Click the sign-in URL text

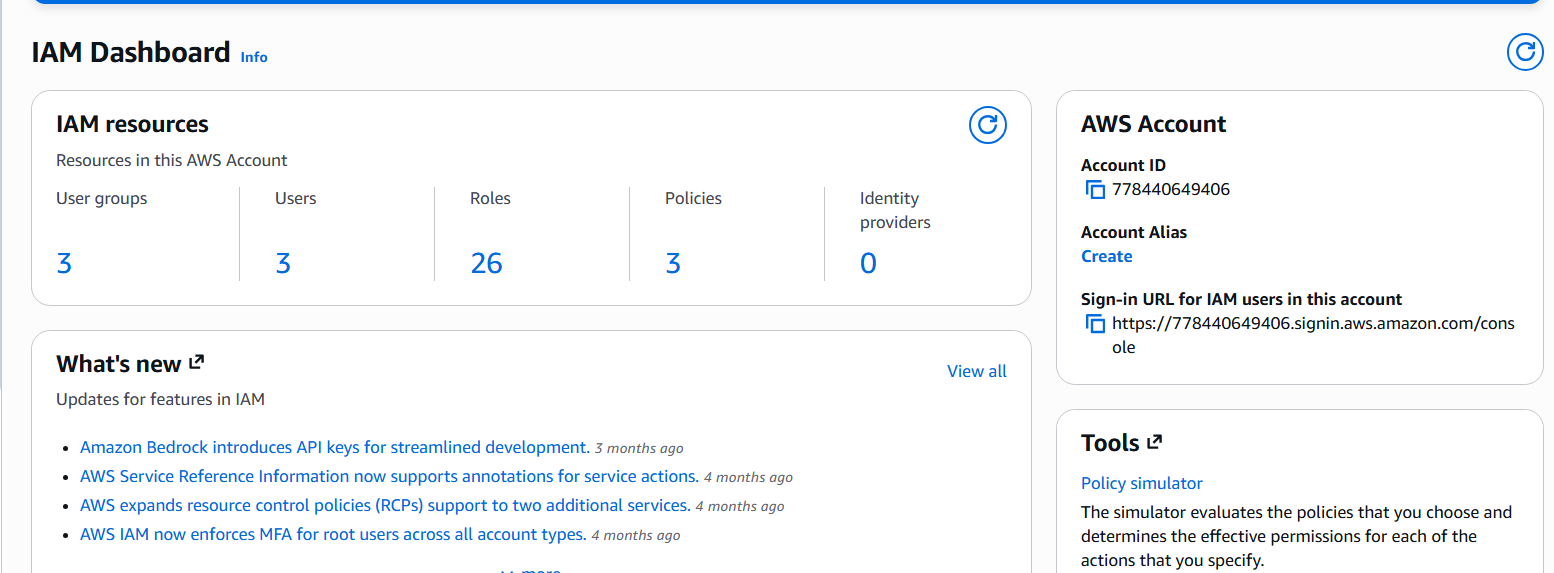point(1313,336)
